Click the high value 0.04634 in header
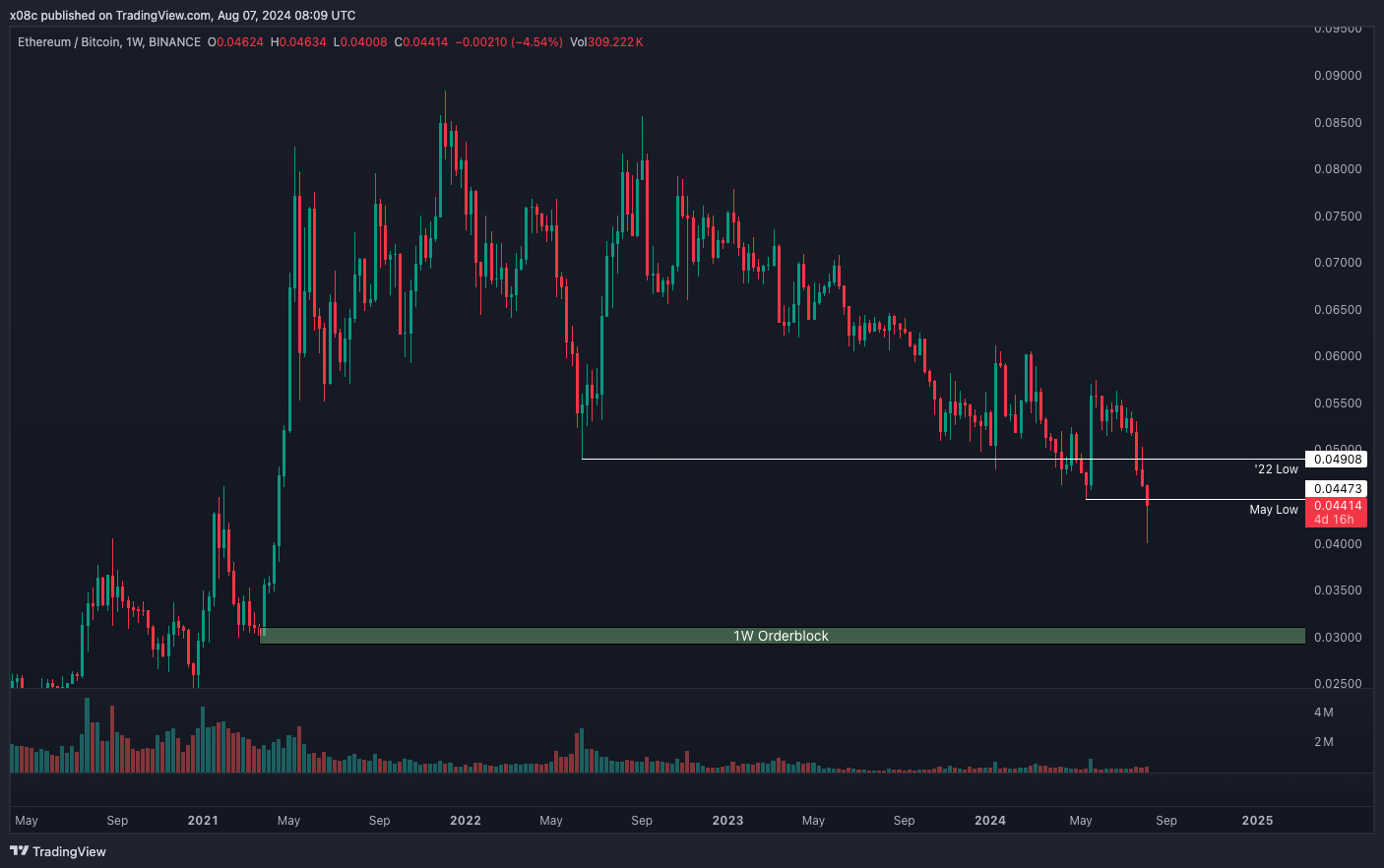Image resolution: width=1384 pixels, height=868 pixels. click(x=303, y=42)
